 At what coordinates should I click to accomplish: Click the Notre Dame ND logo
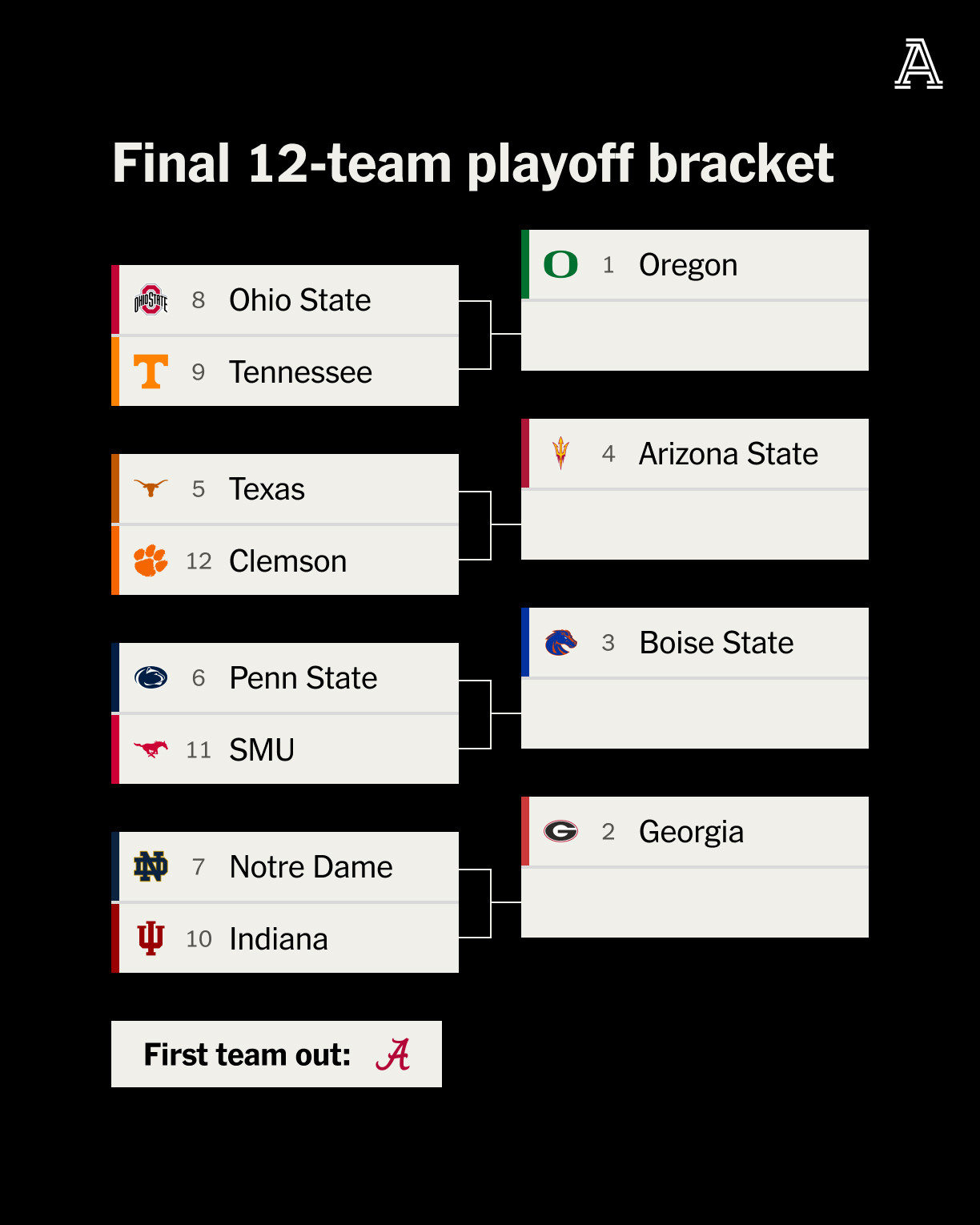coord(151,866)
